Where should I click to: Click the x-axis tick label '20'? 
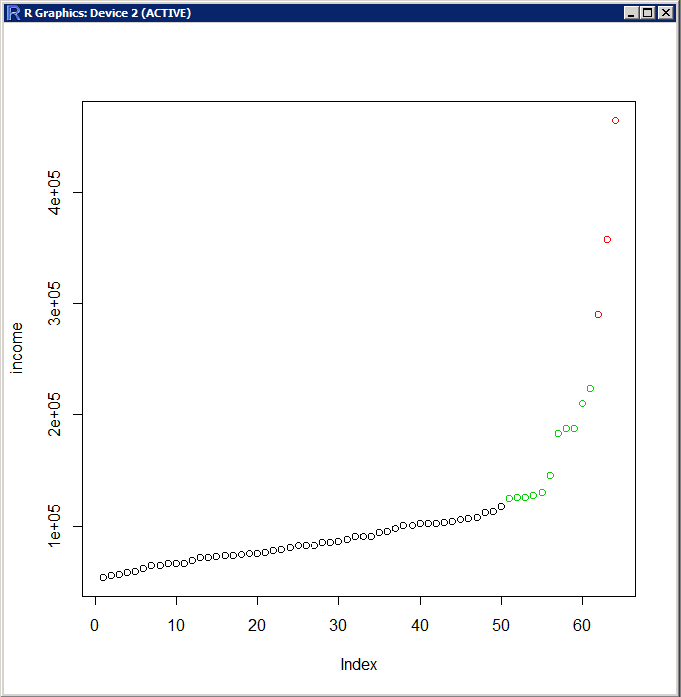pos(257,625)
